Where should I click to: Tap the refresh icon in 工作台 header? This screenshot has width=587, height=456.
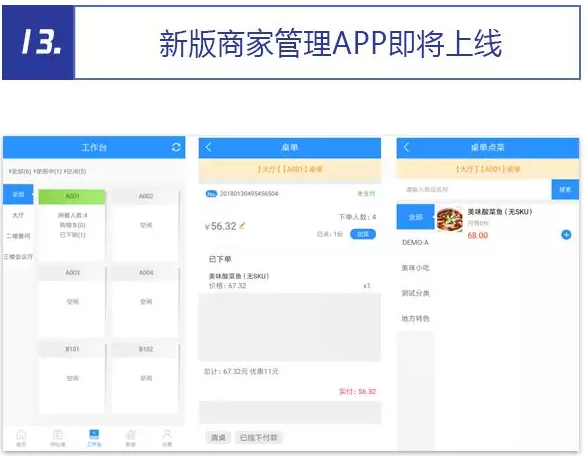[176, 147]
